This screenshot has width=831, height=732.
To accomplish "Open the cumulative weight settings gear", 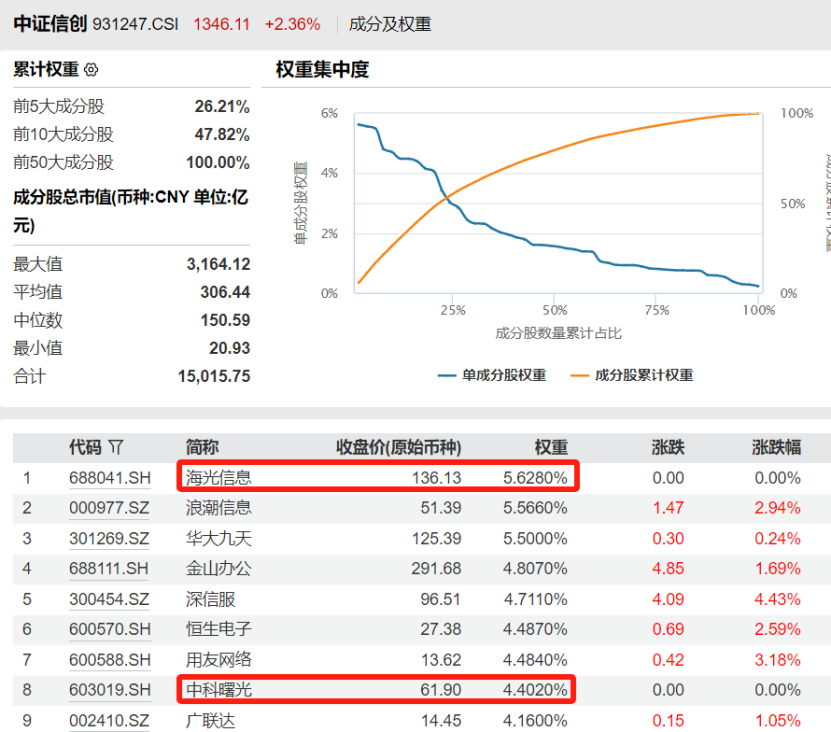I will pyautogui.click(x=91, y=69).
